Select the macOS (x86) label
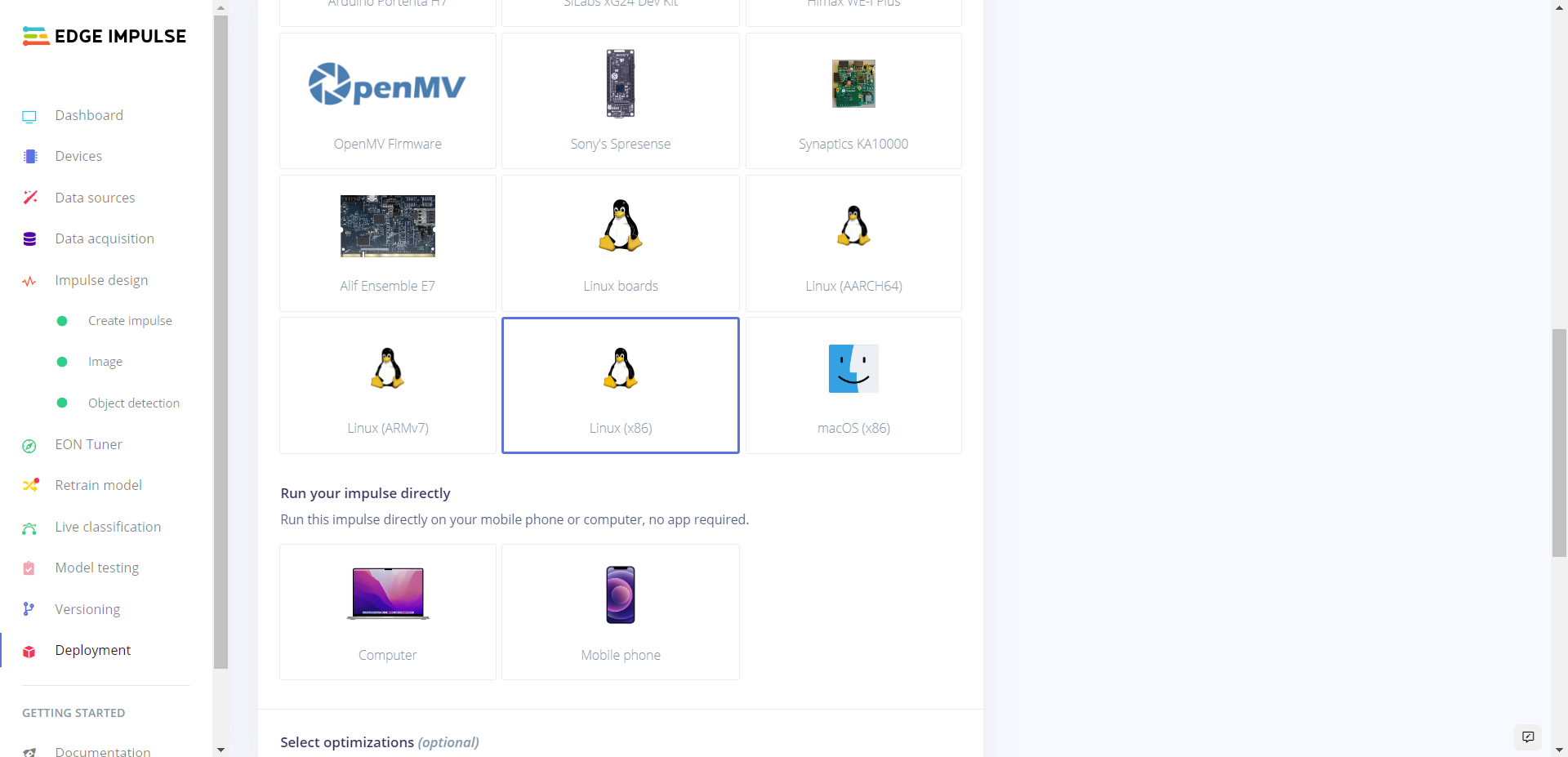 pos(853,428)
